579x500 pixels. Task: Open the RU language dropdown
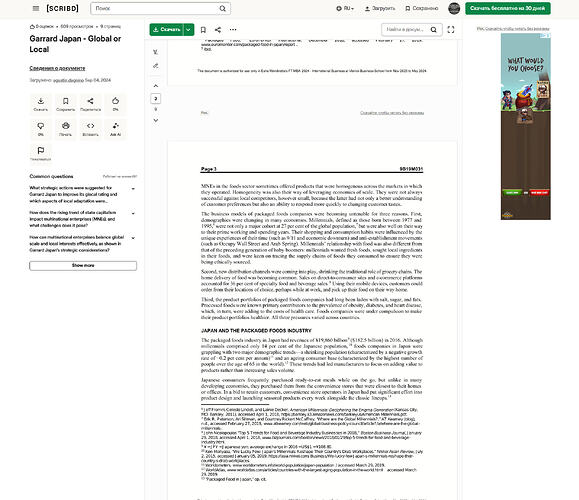click(x=345, y=8)
